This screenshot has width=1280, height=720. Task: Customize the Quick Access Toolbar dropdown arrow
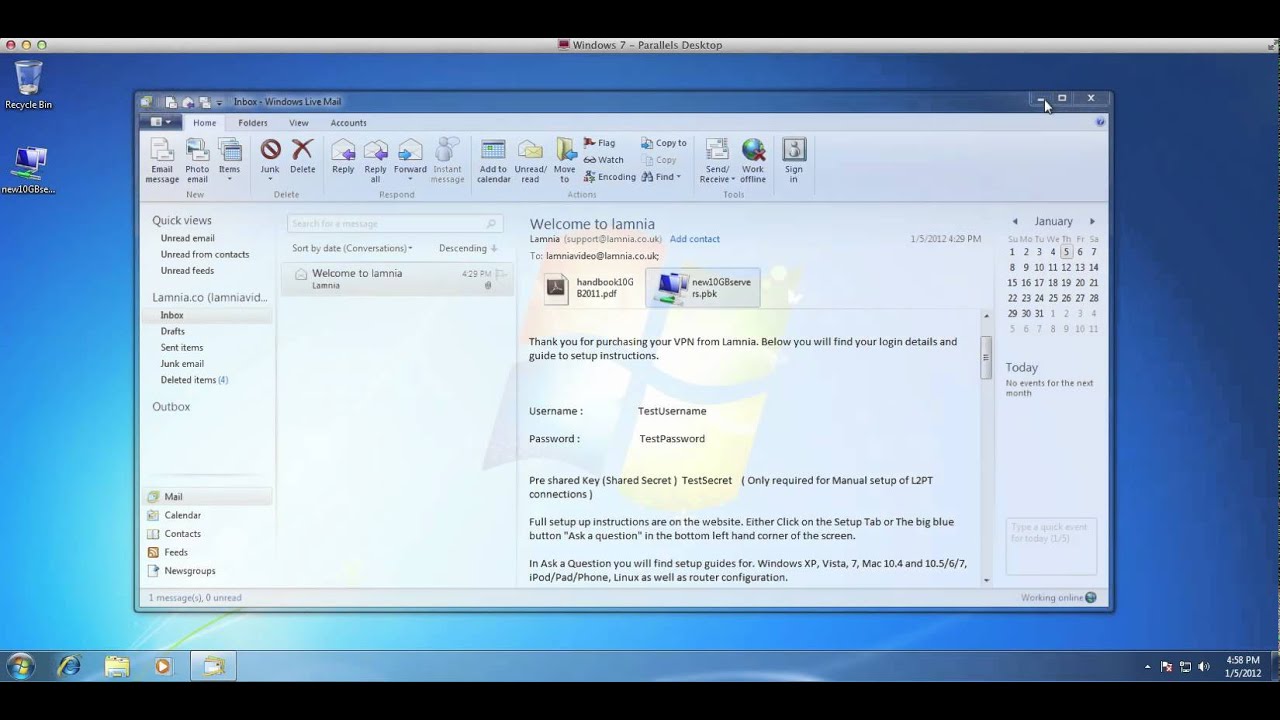coord(219,102)
